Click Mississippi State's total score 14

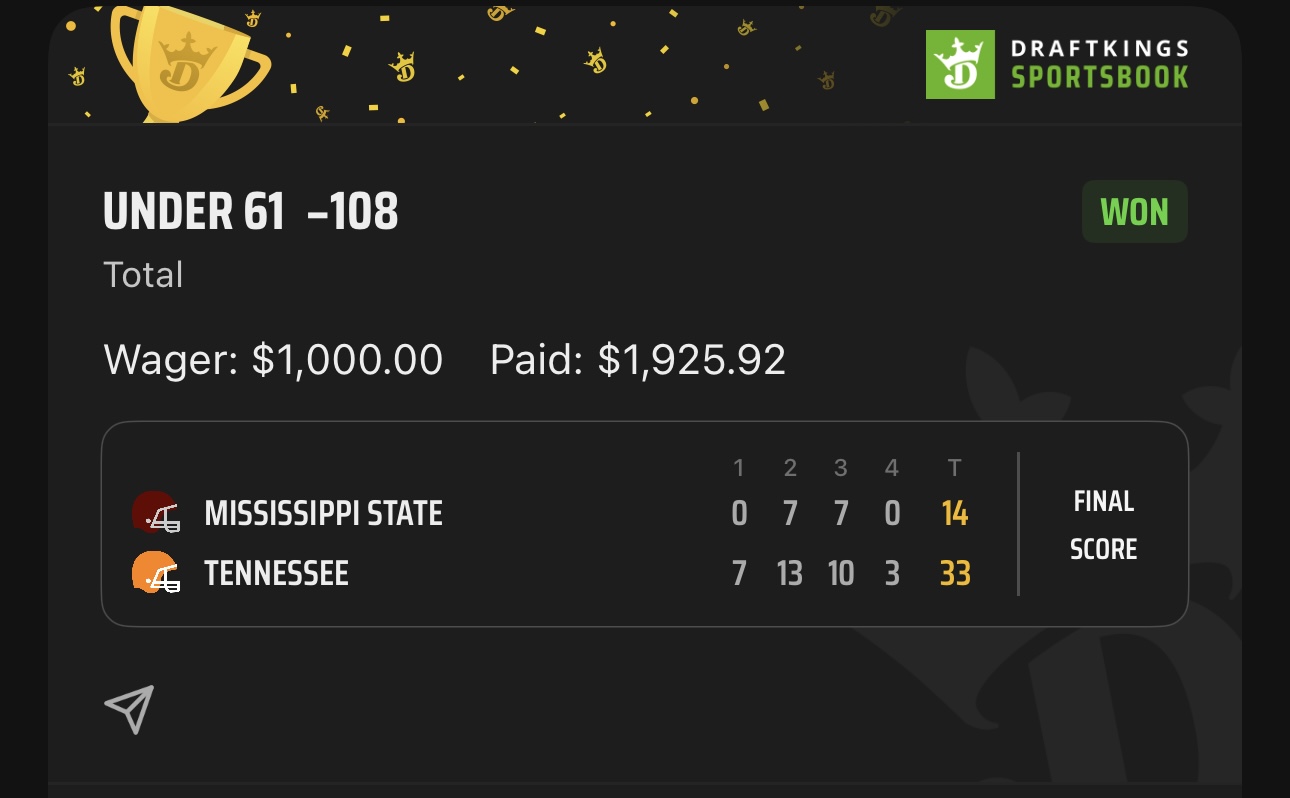(x=955, y=514)
